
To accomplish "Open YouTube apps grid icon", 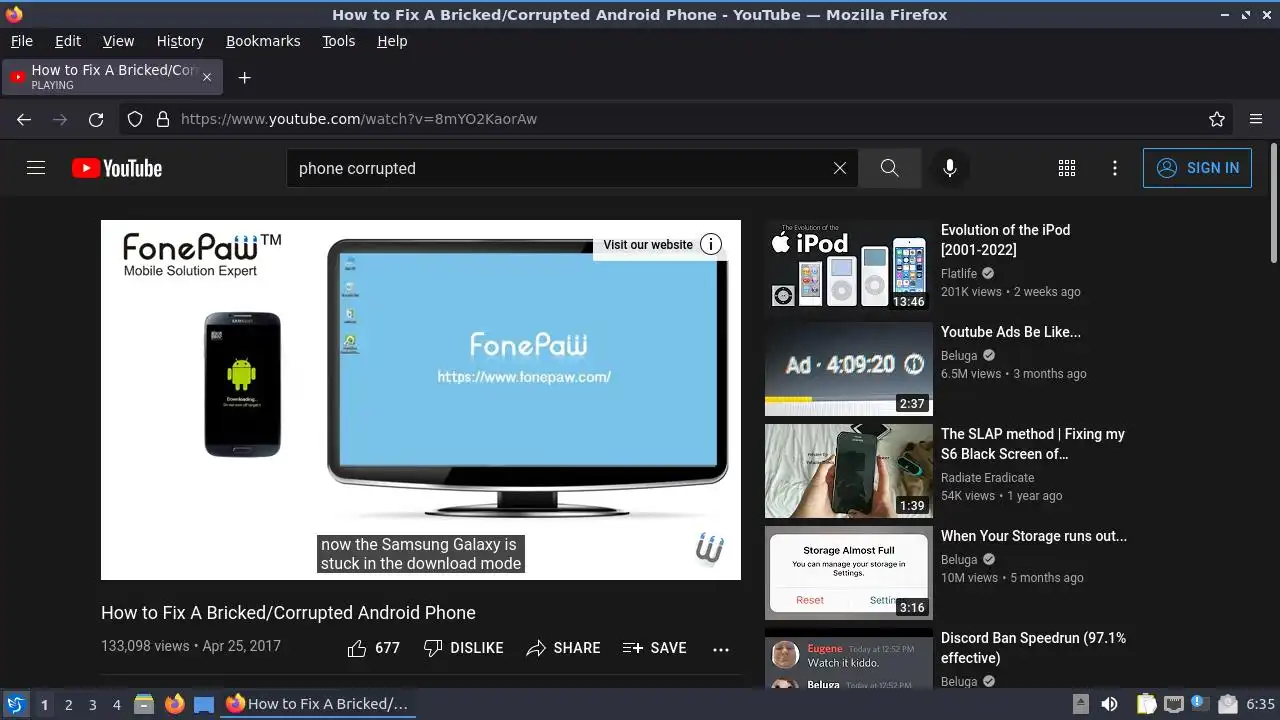I will click(x=1067, y=168).
